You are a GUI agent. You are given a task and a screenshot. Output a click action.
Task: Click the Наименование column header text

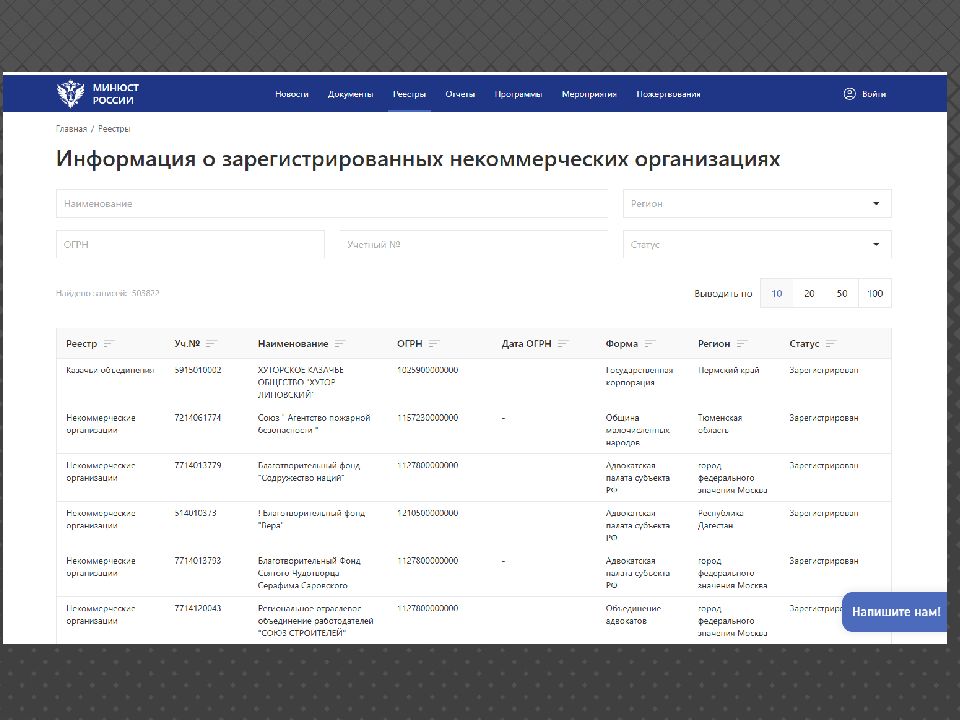pos(293,343)
